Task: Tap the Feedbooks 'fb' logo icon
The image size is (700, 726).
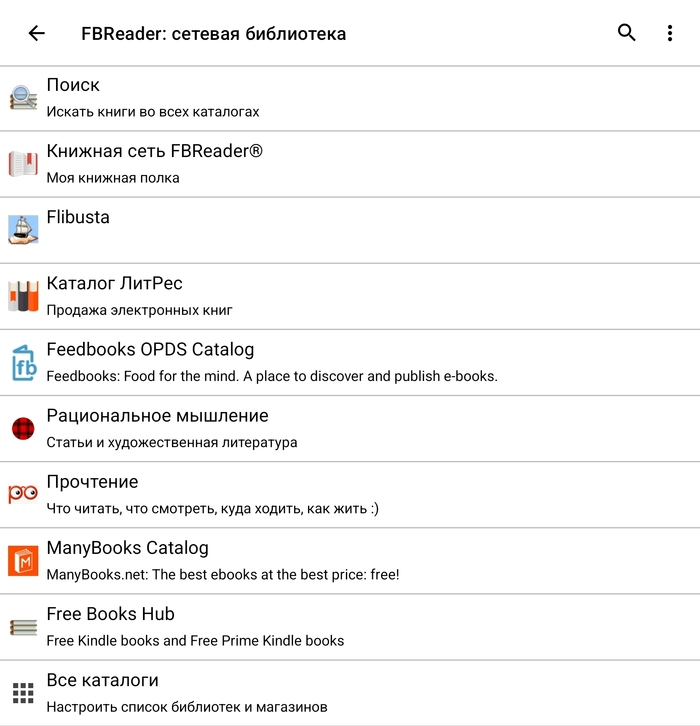Action: [23, 362]
